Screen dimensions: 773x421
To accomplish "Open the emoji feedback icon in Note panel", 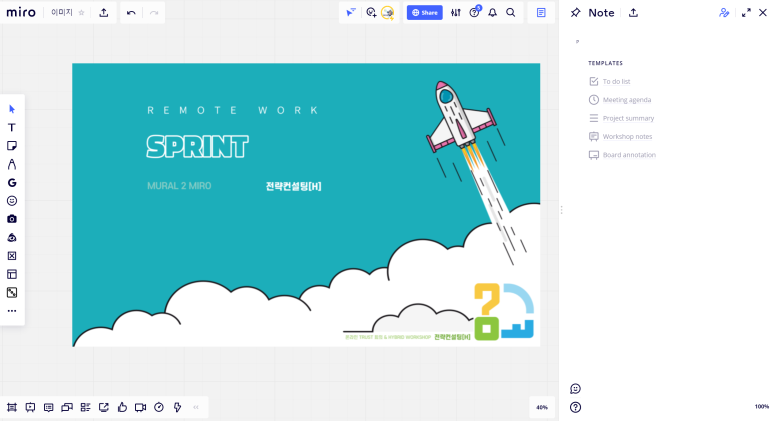I will point(575,389).
